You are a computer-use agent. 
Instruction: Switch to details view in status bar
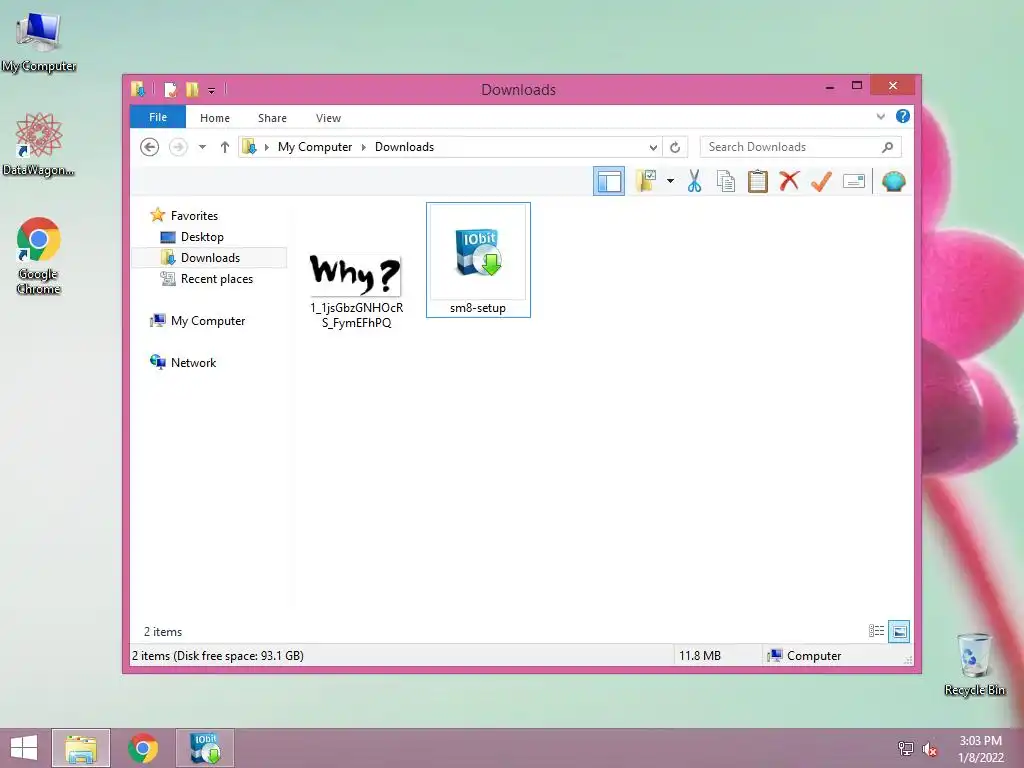pos(876,631)
